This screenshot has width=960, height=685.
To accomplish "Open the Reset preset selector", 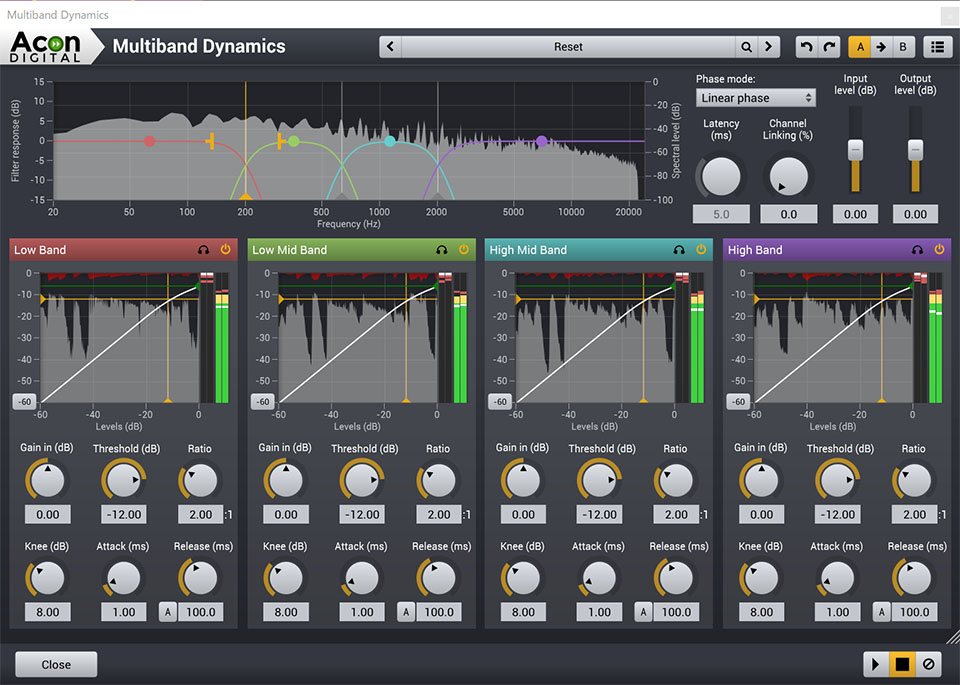I will [x=568, y=47].
